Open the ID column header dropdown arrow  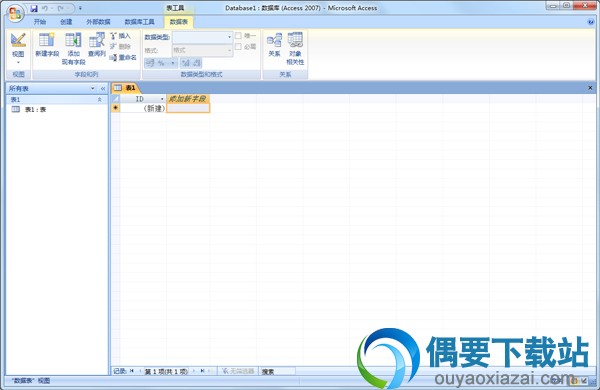pyautogui.click(x=162, y=99)
